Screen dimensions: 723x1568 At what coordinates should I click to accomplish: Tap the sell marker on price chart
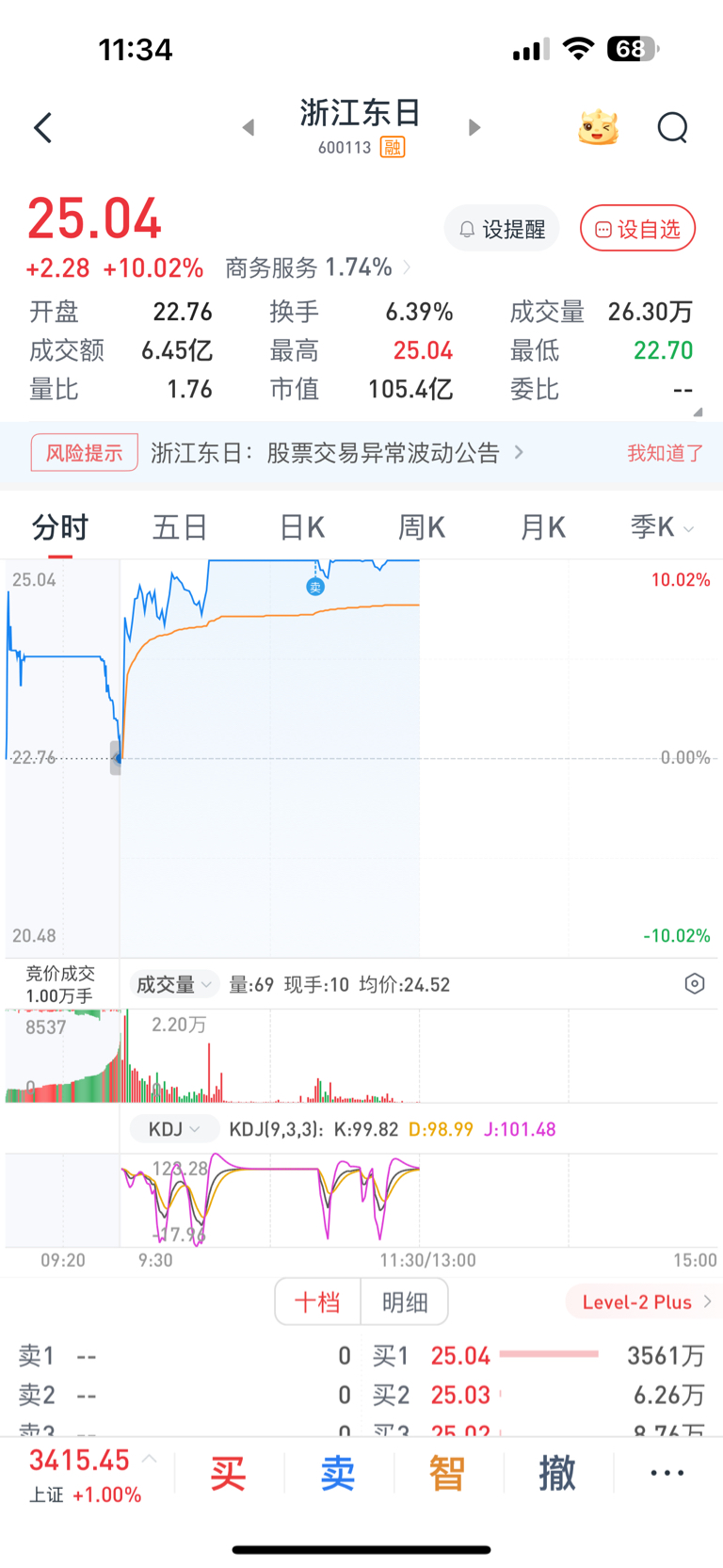click(x=315, y=587)
